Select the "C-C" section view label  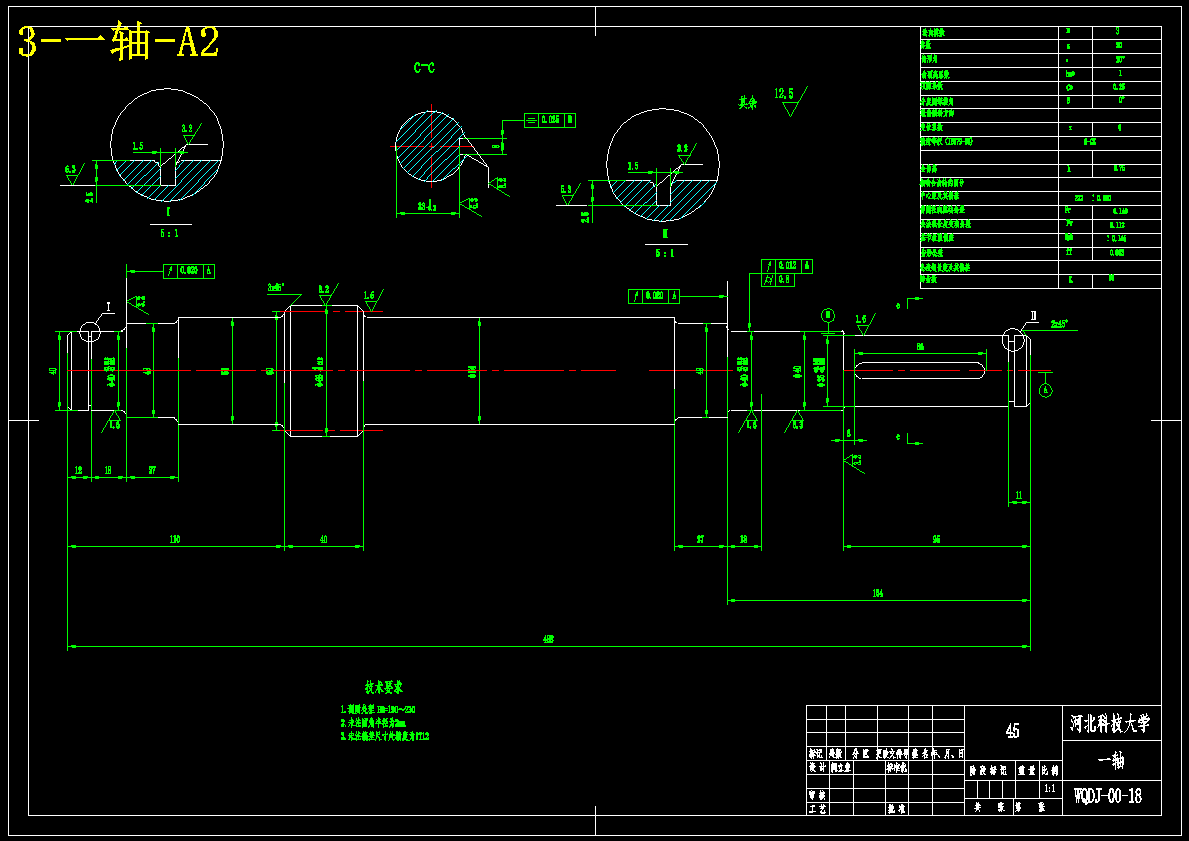(x=424, y=68)
